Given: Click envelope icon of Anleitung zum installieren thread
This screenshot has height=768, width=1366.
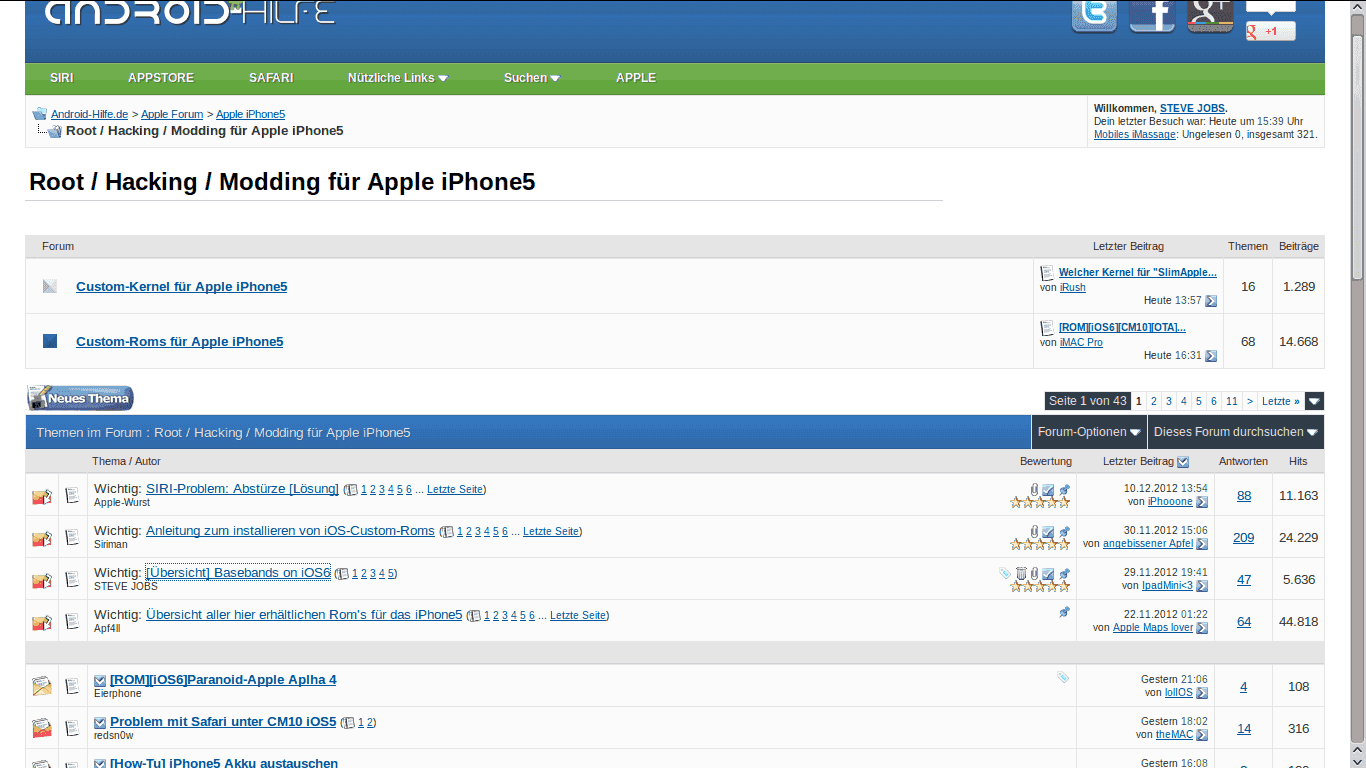Looking at the screenshot, I should click(x=41, y=538).
